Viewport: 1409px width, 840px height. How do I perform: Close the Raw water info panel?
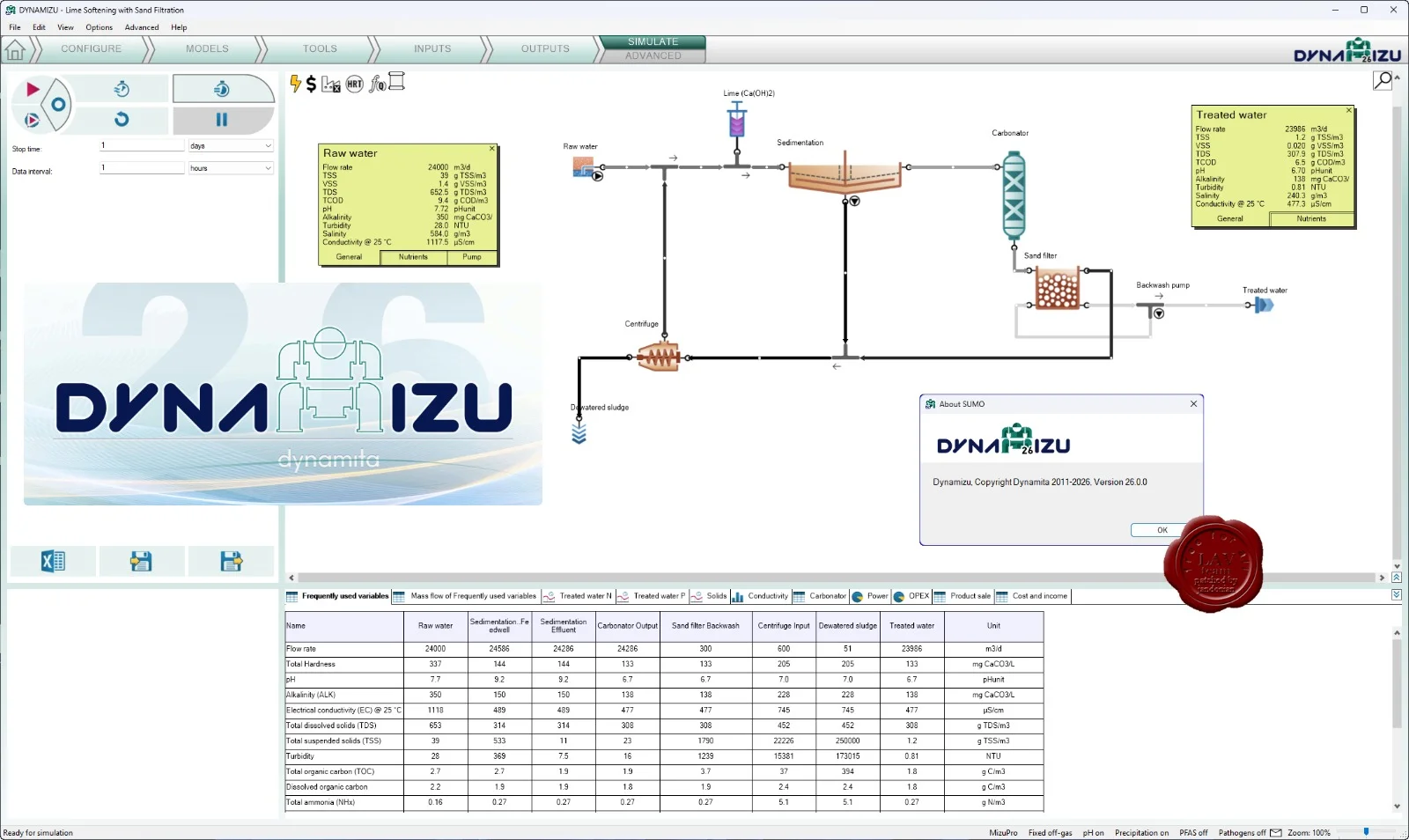[x=492, y=148]
